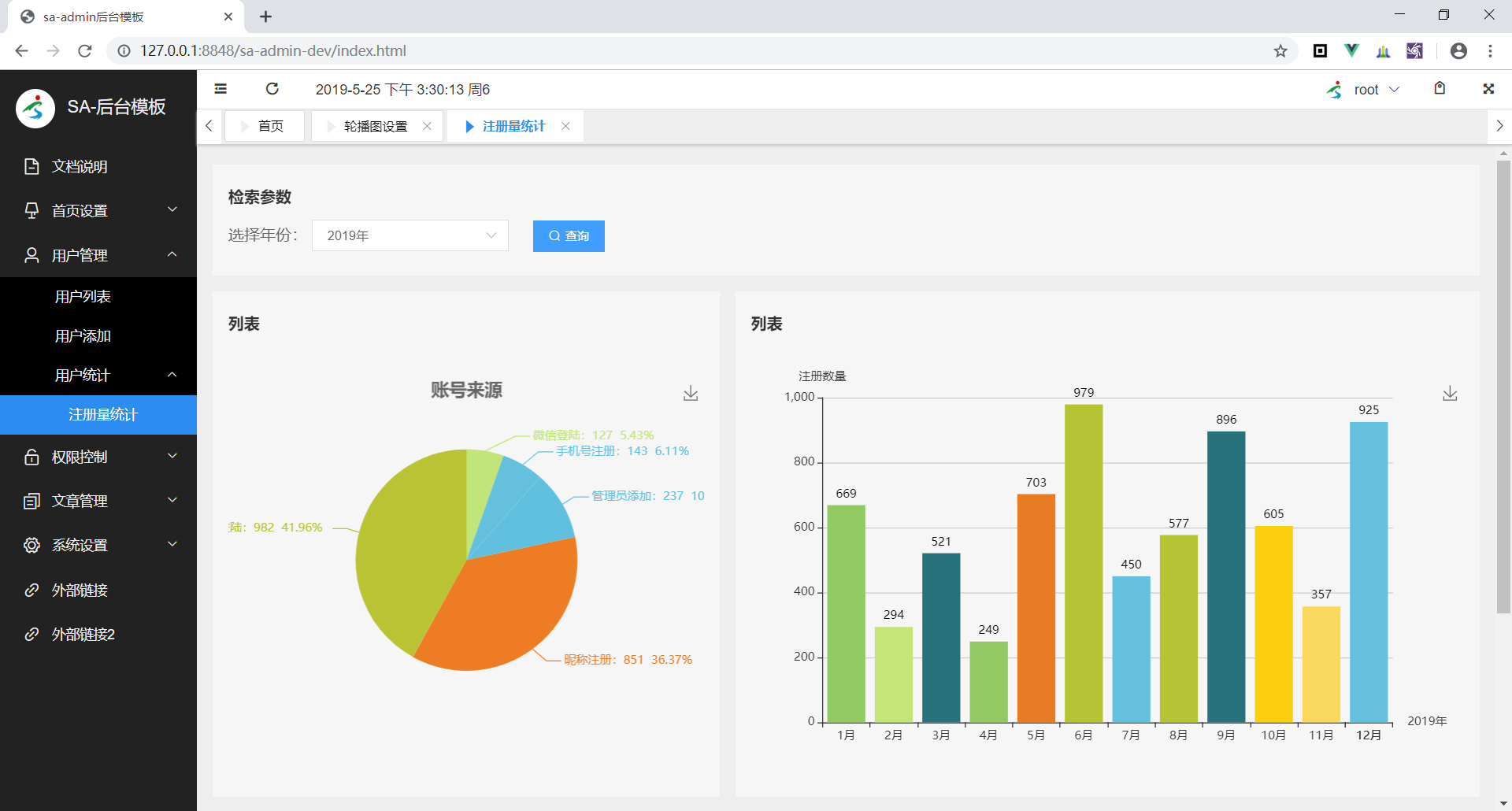The image size is (1512, 811).
Task: Open a new browser tab
Action: pos(266,17)
